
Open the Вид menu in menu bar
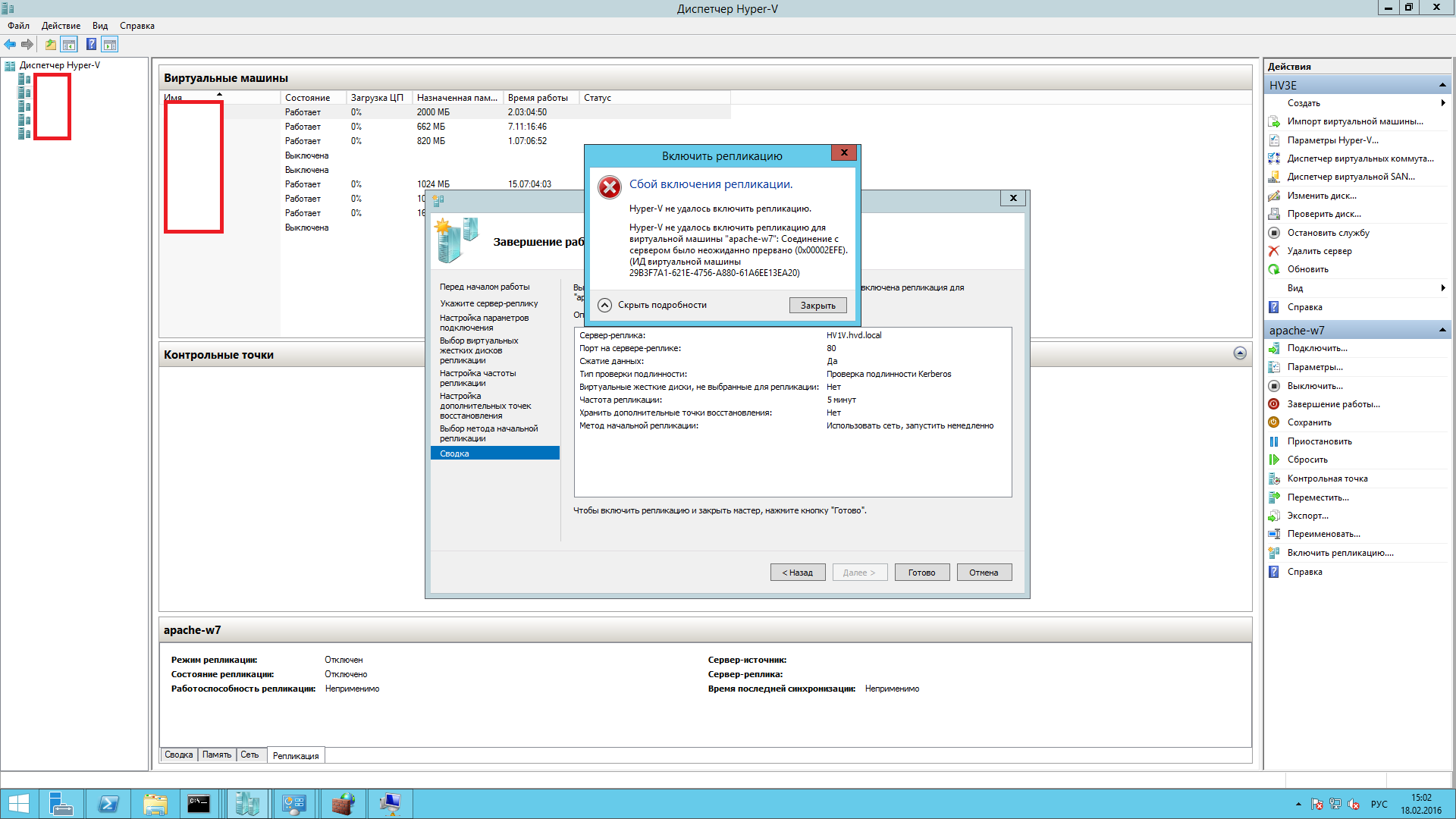[100, 26]
